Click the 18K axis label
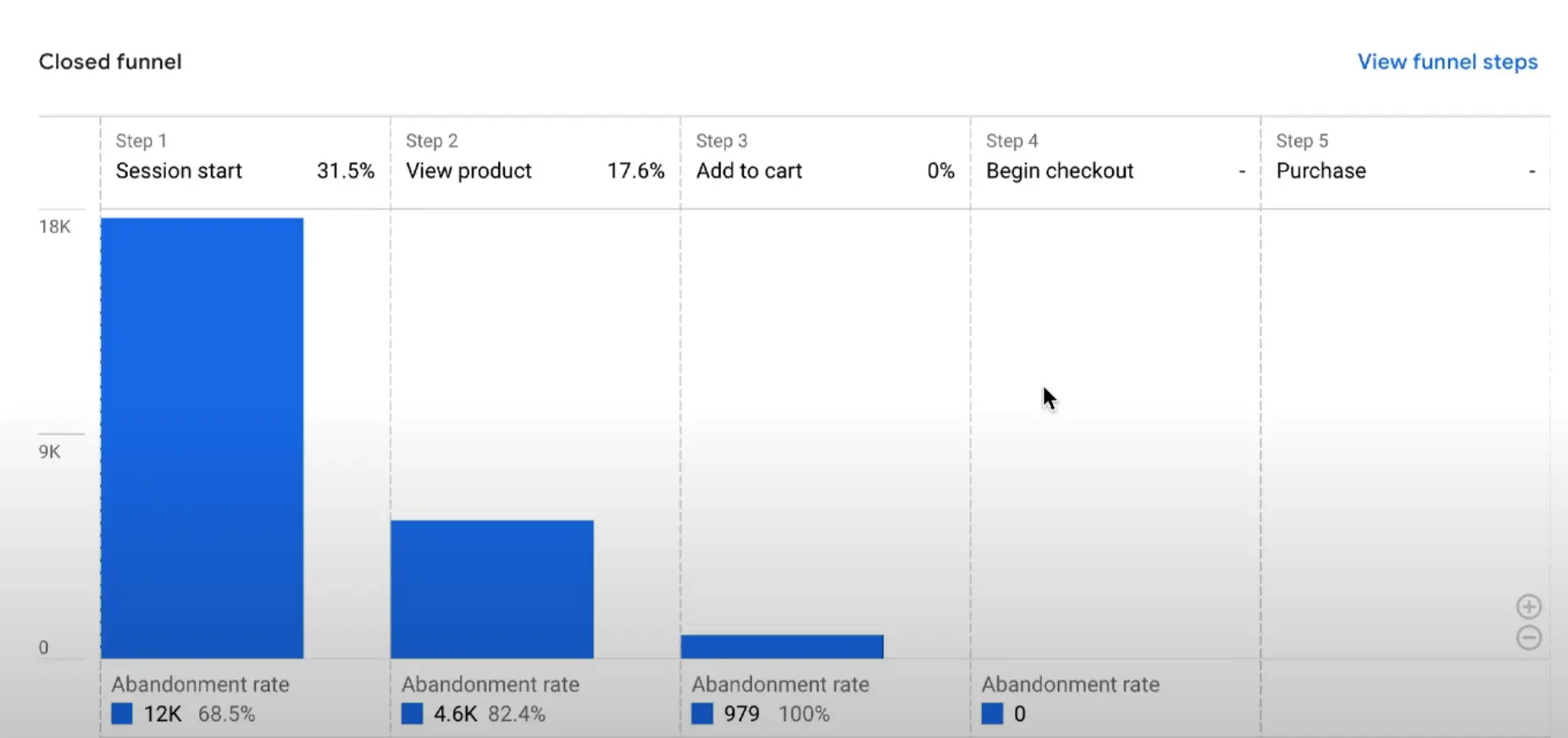The width and height of the screenshot is (1568, 738). [x=54, y=225]
